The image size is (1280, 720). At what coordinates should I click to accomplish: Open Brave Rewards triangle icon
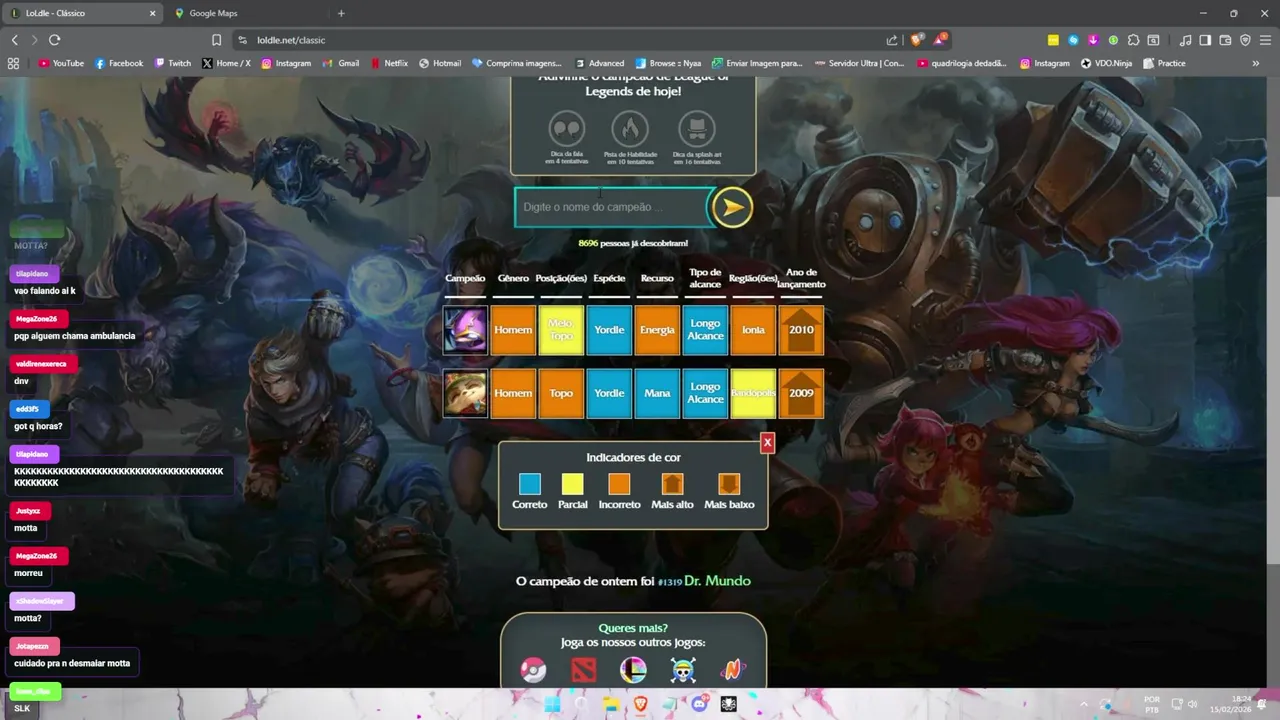[x=939, y=40]
